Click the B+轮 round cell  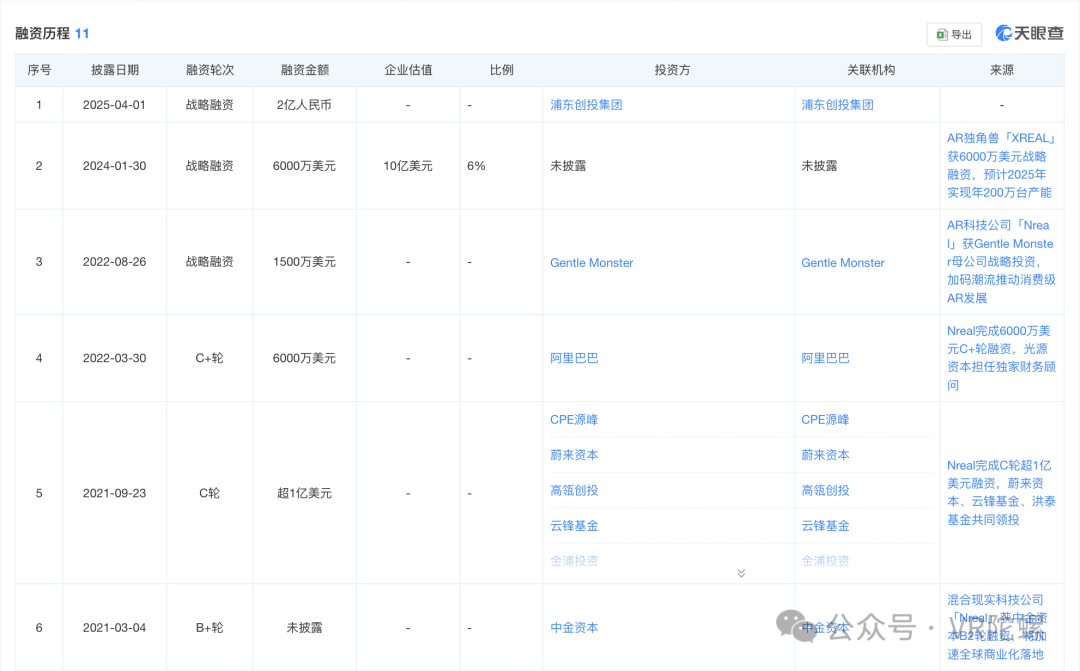click(209, 628)
